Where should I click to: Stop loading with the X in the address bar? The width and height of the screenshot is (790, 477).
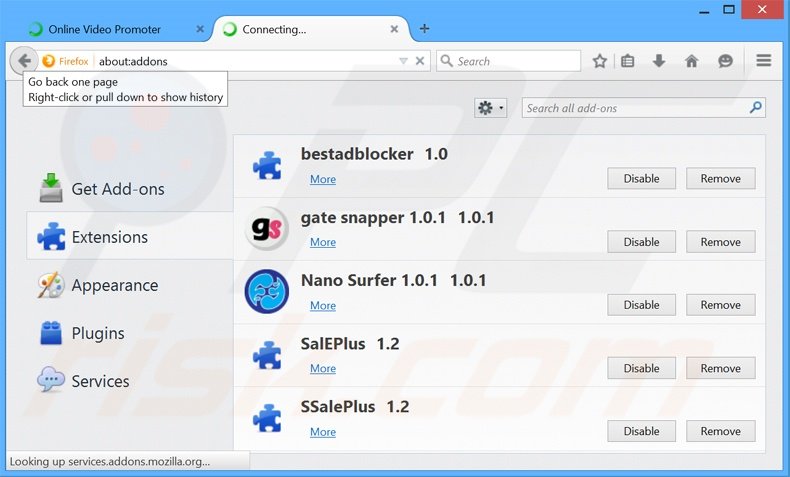(419, 61)
